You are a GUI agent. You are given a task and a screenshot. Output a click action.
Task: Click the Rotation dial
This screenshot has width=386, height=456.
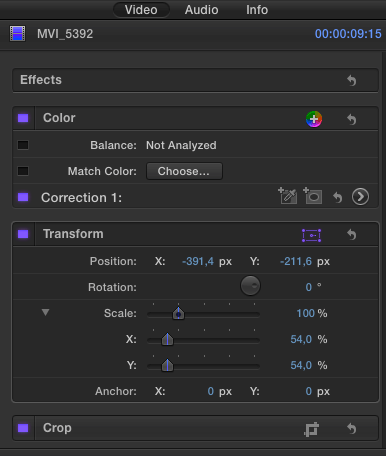(250, 286)
